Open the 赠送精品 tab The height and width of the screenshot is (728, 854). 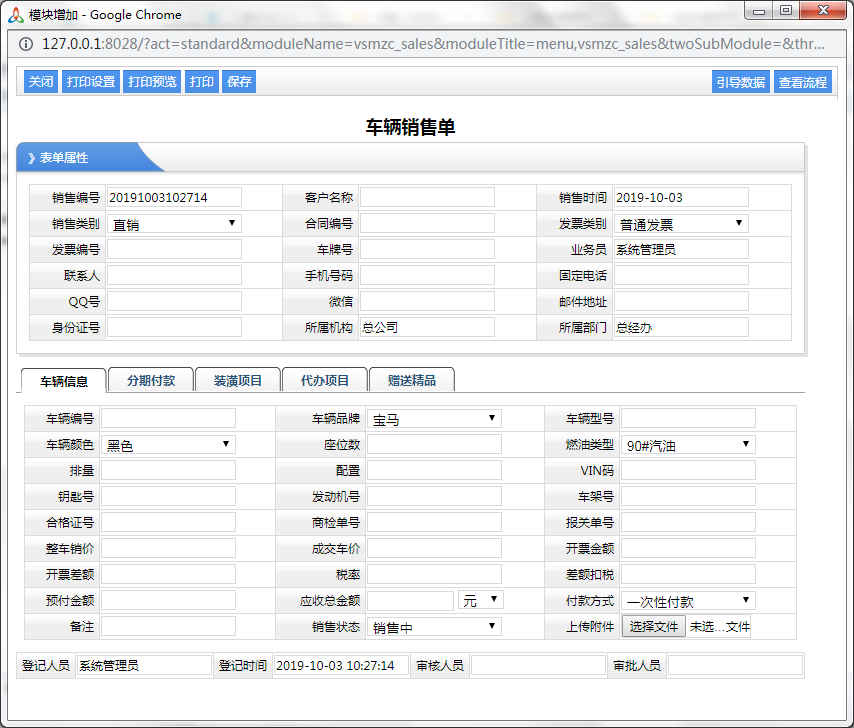(412, 380)
